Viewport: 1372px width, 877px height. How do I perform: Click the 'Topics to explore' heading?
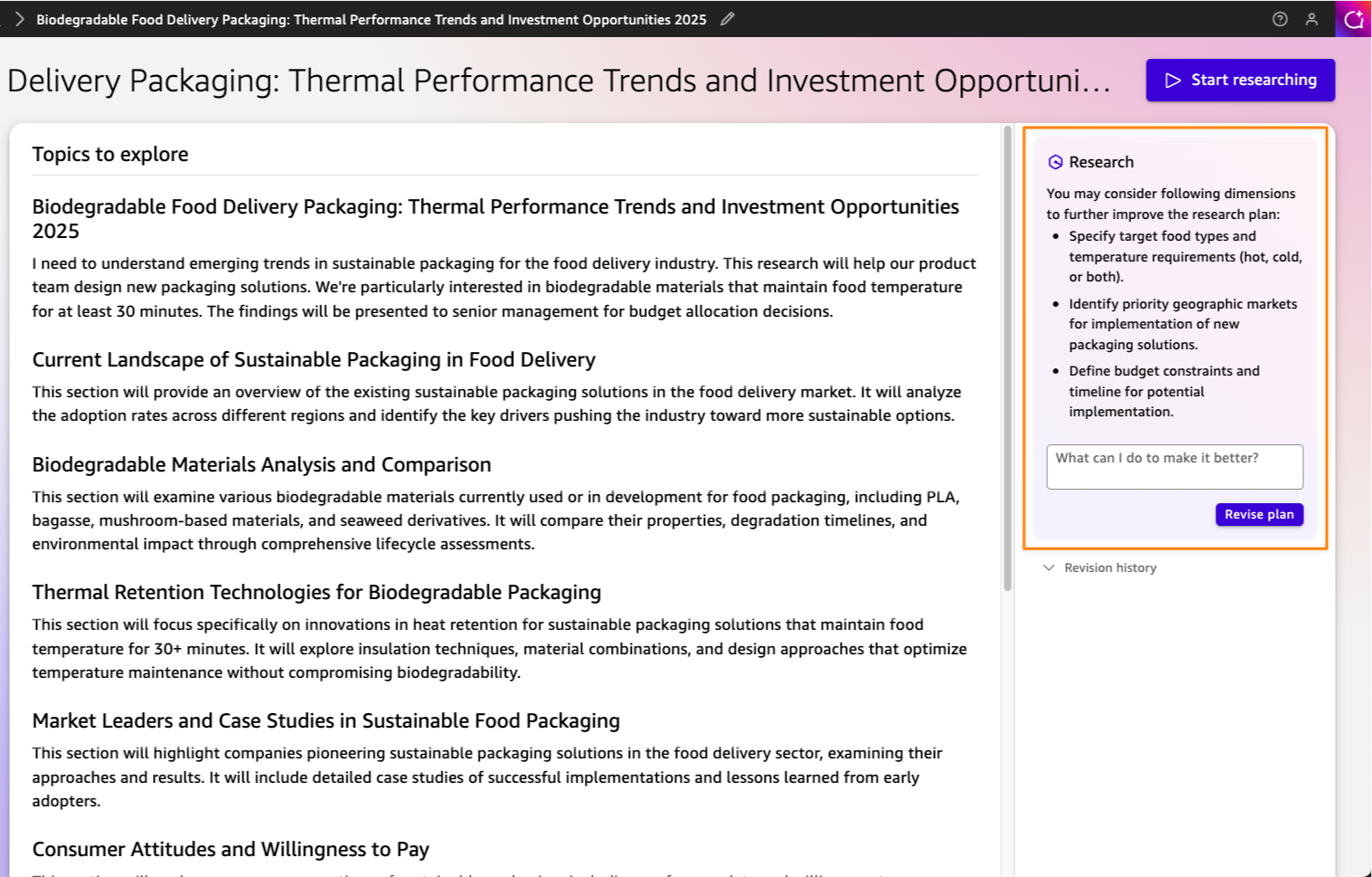point(110,155)
